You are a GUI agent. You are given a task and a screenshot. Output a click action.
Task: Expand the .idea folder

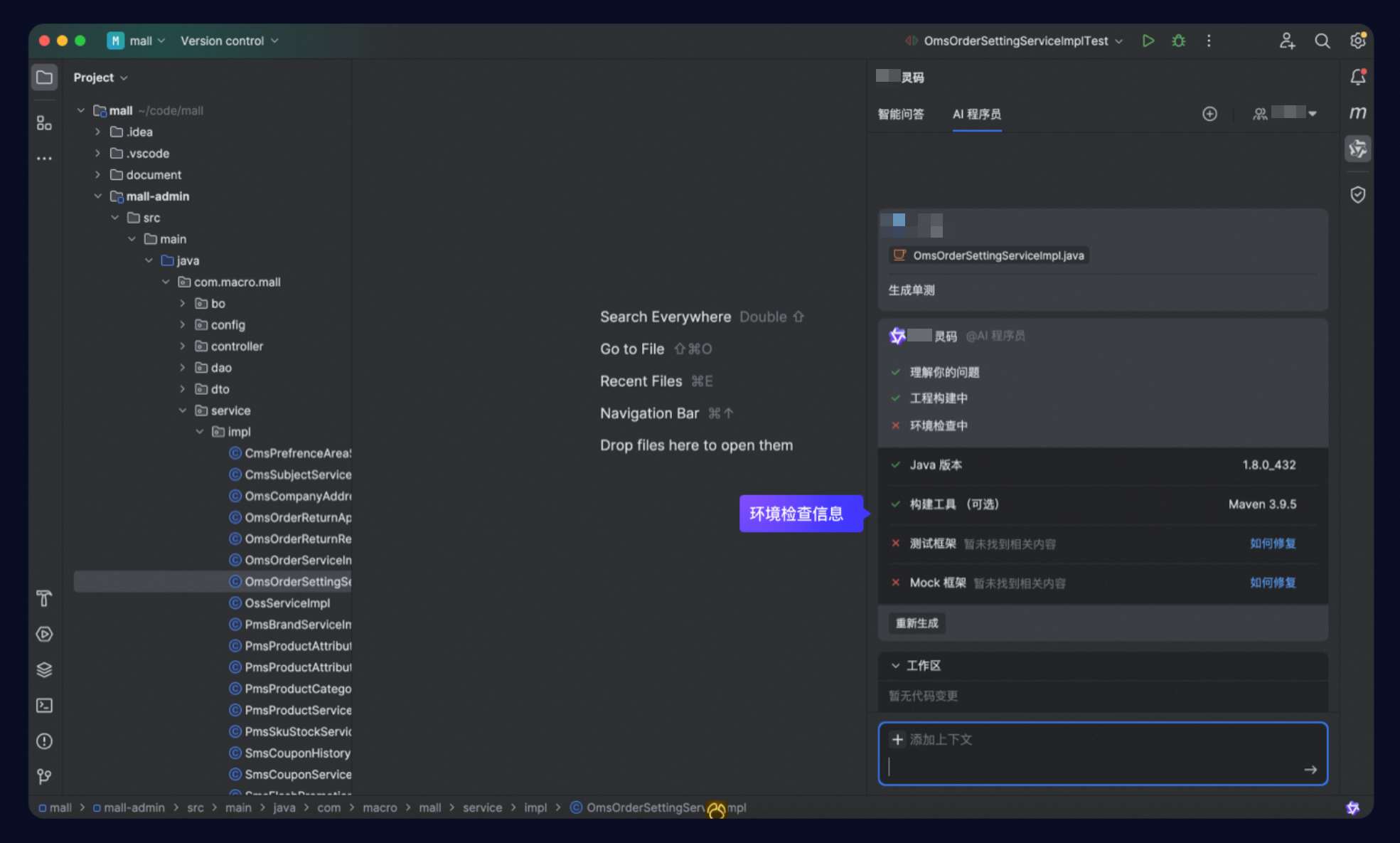98,132
